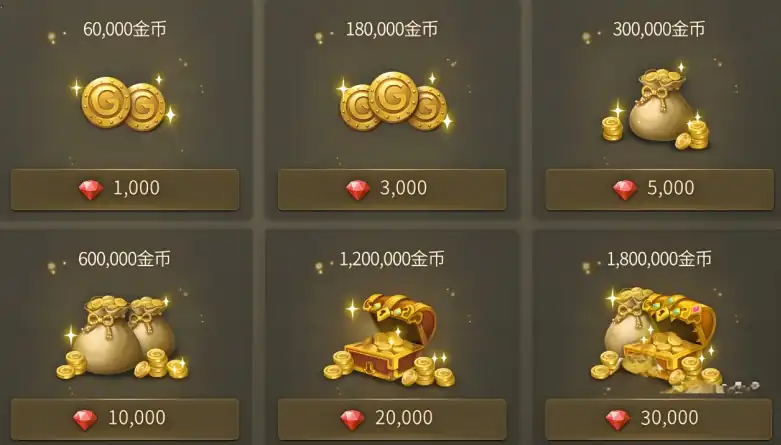Image resolution: width=781 pixels, height=445 pixels.
Task: Click the three gold coins icon
Action: click(x=393, y=102)
